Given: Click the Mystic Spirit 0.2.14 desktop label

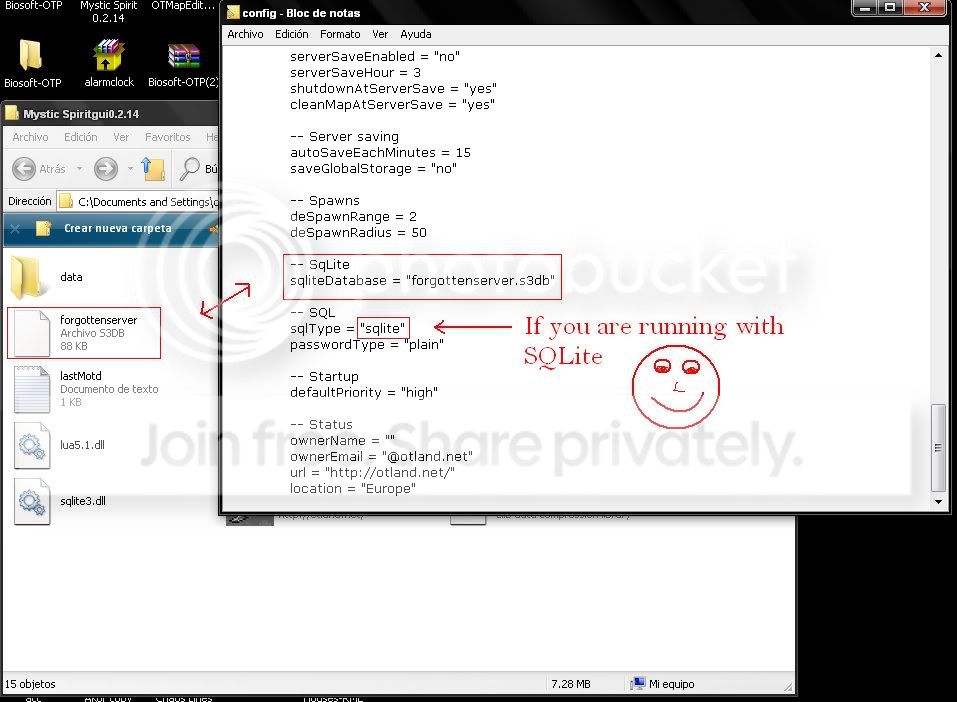Looking at the screenshot, I should 109,12.
